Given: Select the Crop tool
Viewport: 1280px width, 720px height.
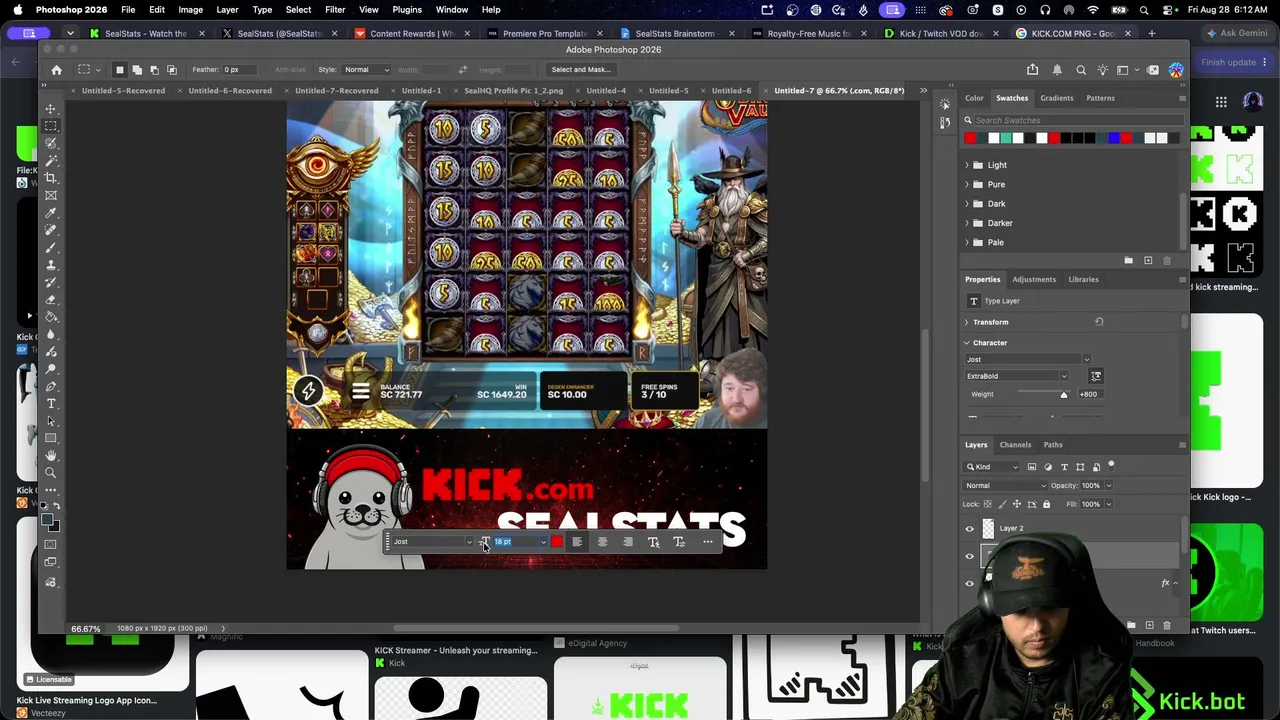Looking at the screenshot, I should [51, 178].
